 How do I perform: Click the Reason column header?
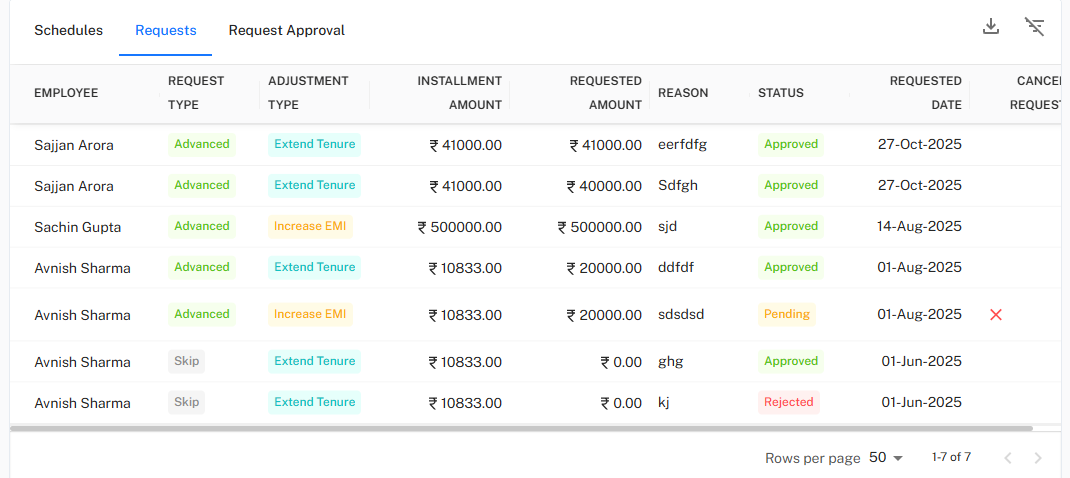click(683, 93)
